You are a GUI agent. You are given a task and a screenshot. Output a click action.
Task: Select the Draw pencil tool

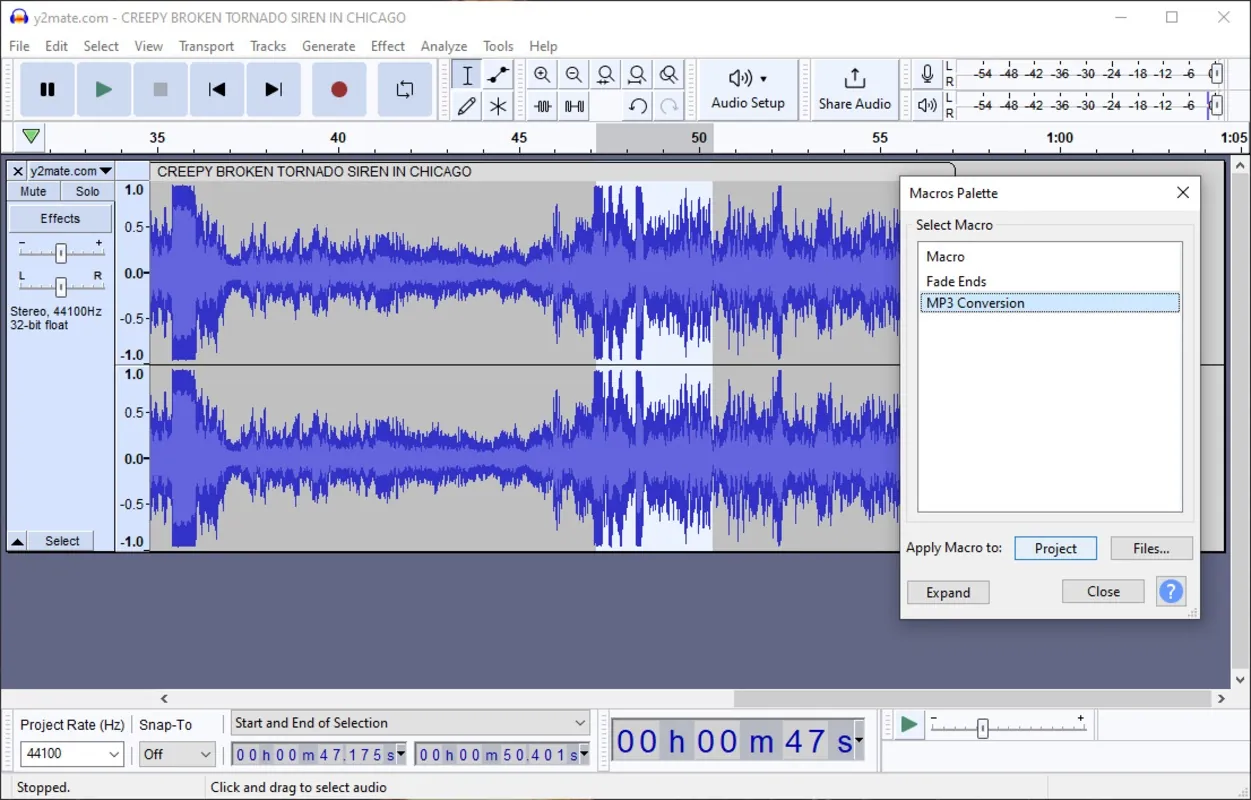(x=466, y=106)
